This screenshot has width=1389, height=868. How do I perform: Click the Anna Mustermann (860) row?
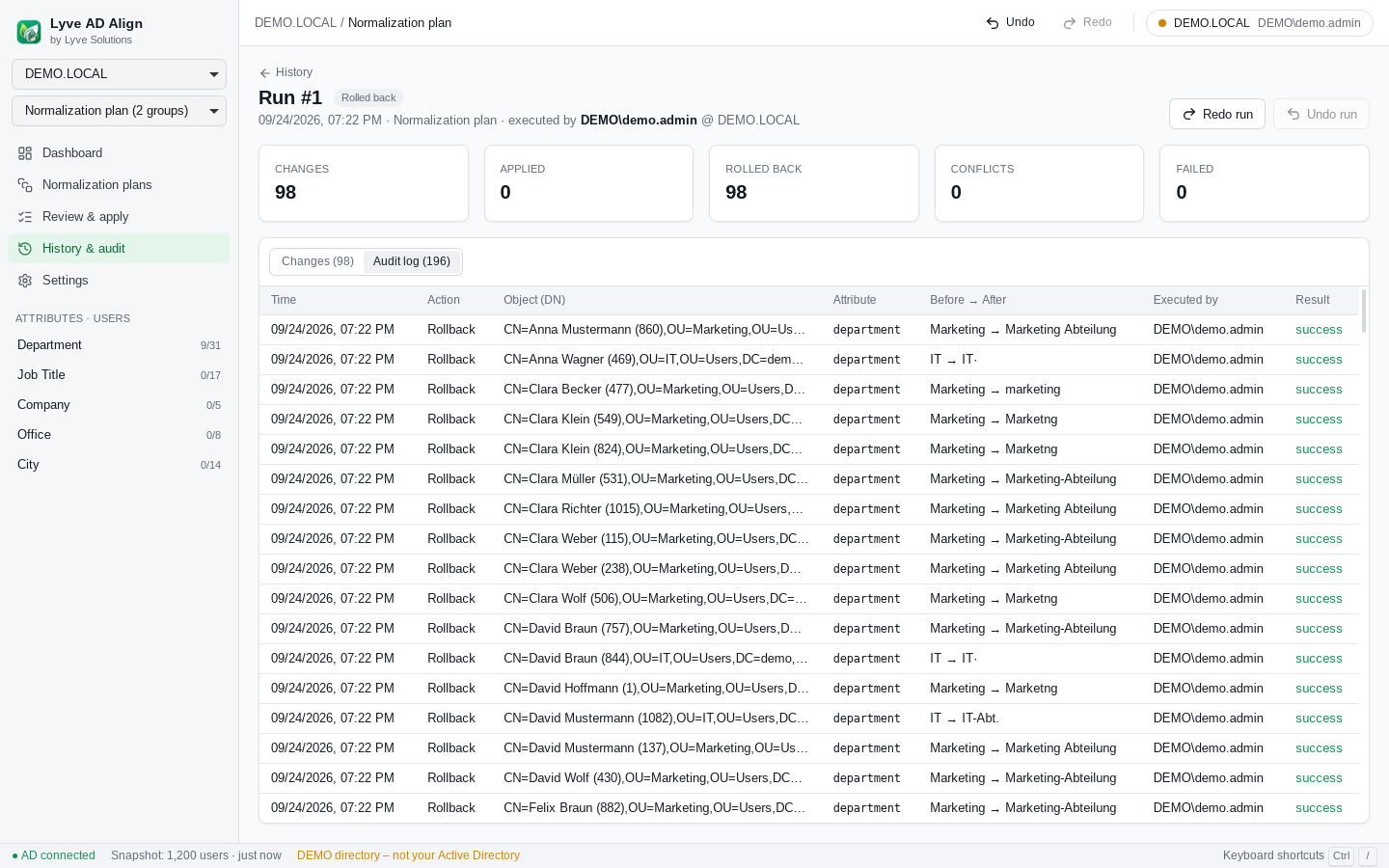(809, 330)
